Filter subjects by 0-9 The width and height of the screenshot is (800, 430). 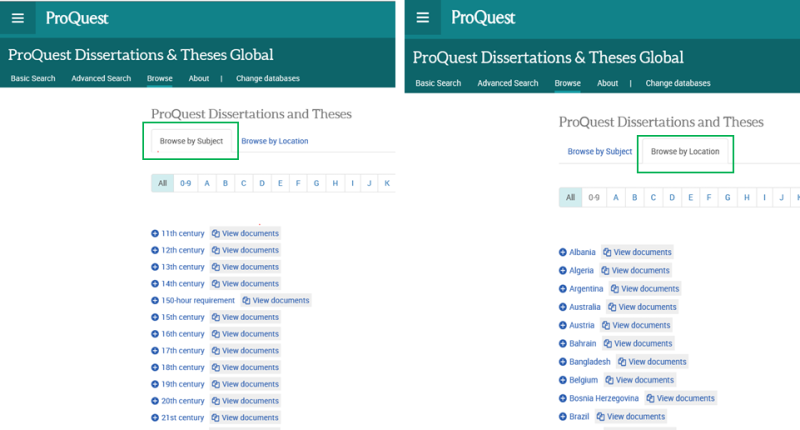pyautogui.click(x=186, y=183)
